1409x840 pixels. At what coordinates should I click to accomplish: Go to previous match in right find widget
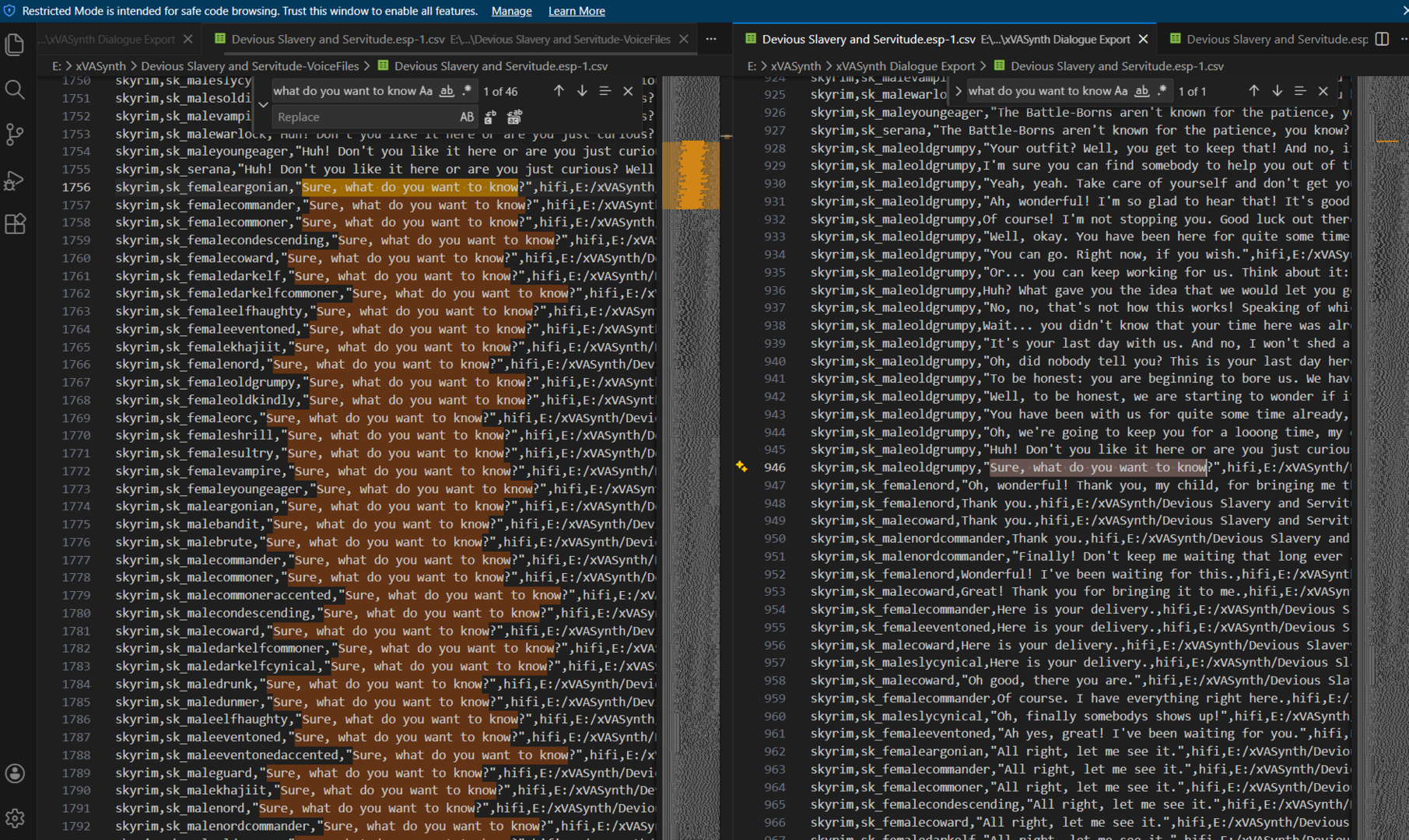click(1253, 91)
